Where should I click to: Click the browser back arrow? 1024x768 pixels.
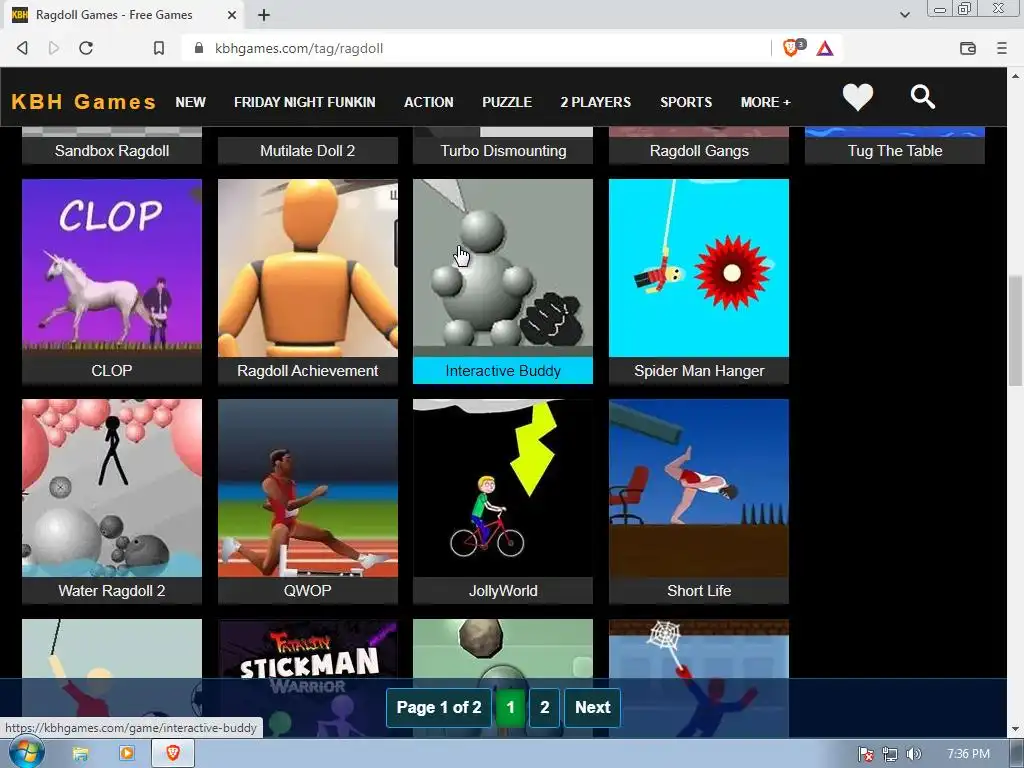22,48
